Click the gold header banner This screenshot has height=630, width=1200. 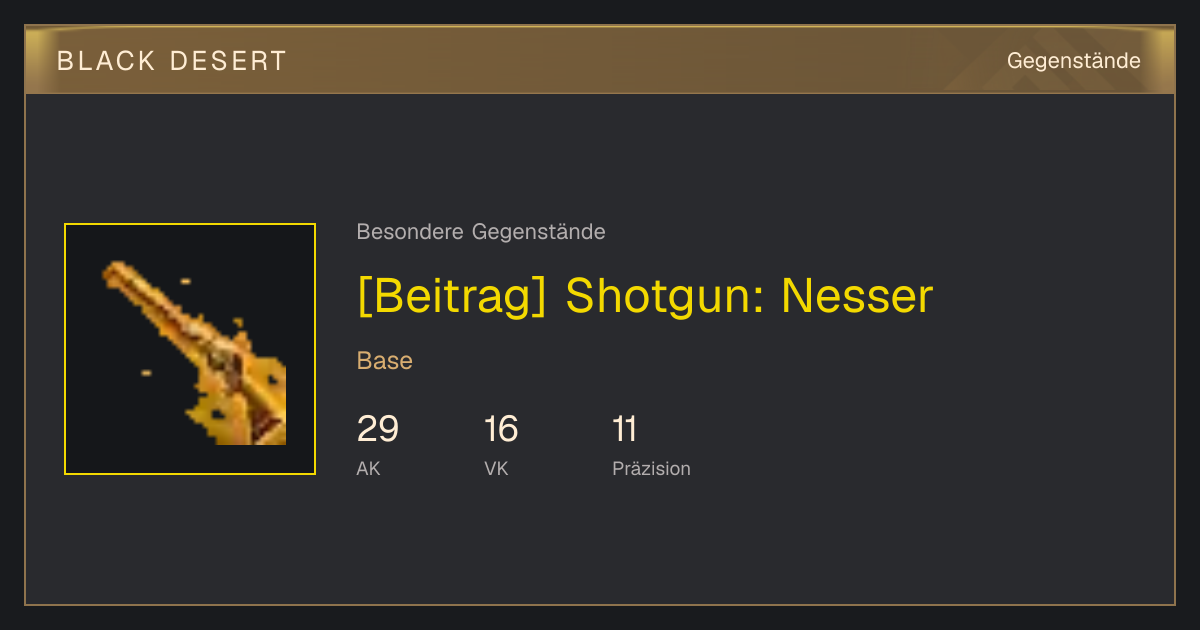coord(600,60)
